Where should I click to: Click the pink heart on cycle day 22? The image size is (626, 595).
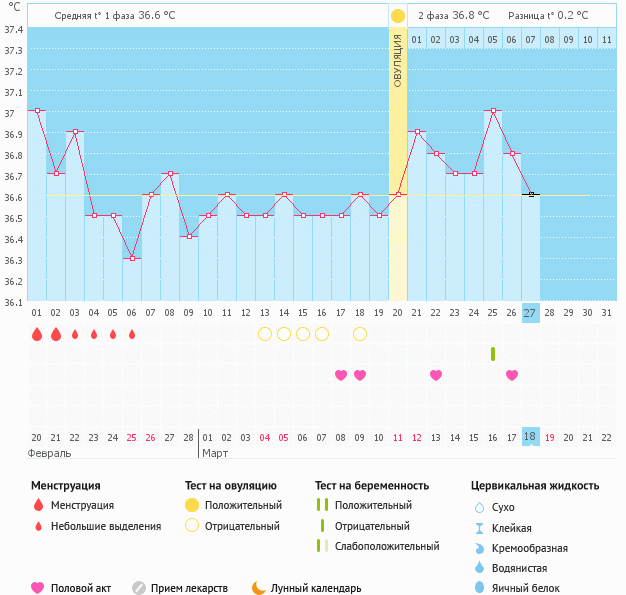pos(436,375)
